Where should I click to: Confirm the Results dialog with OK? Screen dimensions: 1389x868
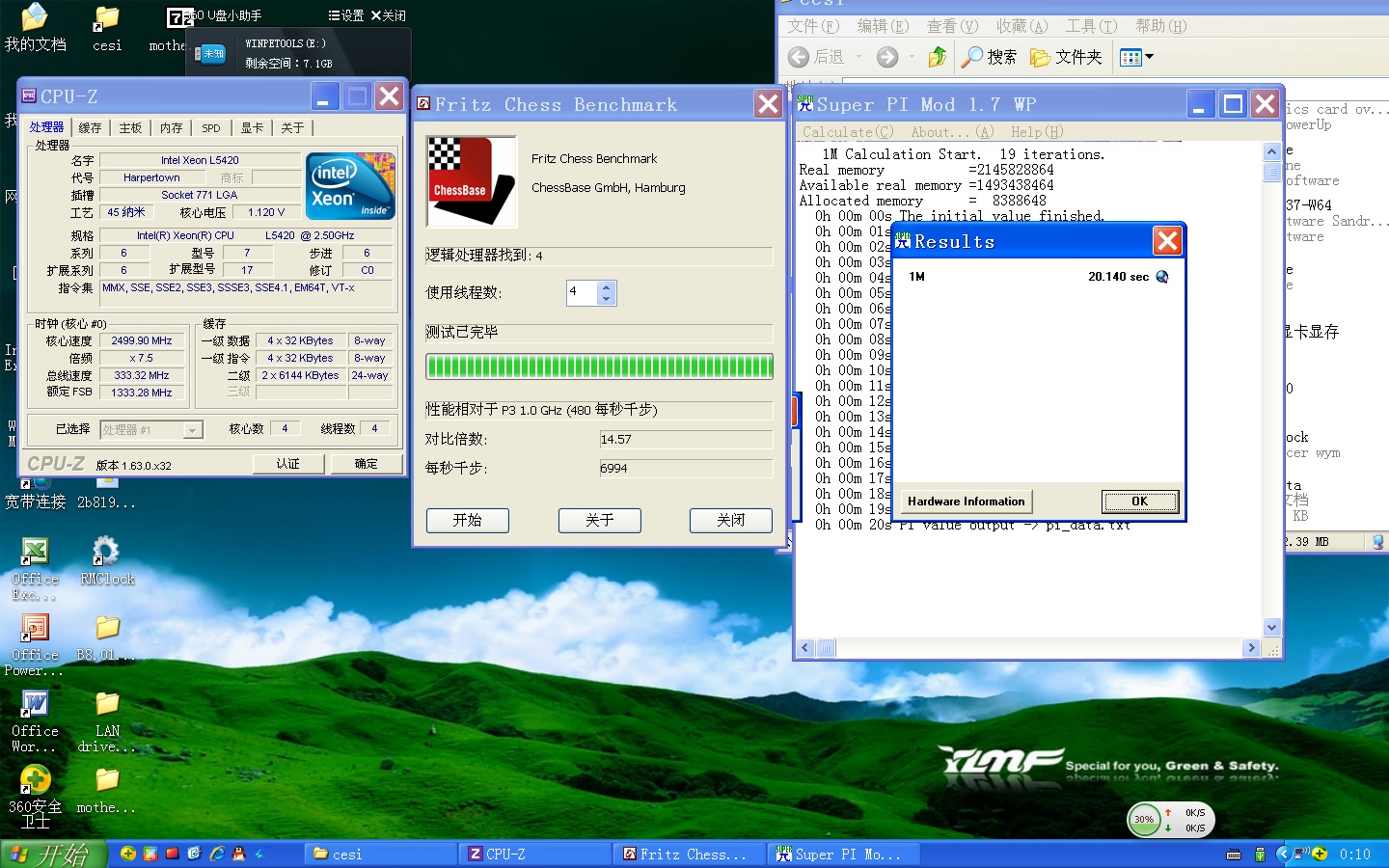tap(1140, 502)
